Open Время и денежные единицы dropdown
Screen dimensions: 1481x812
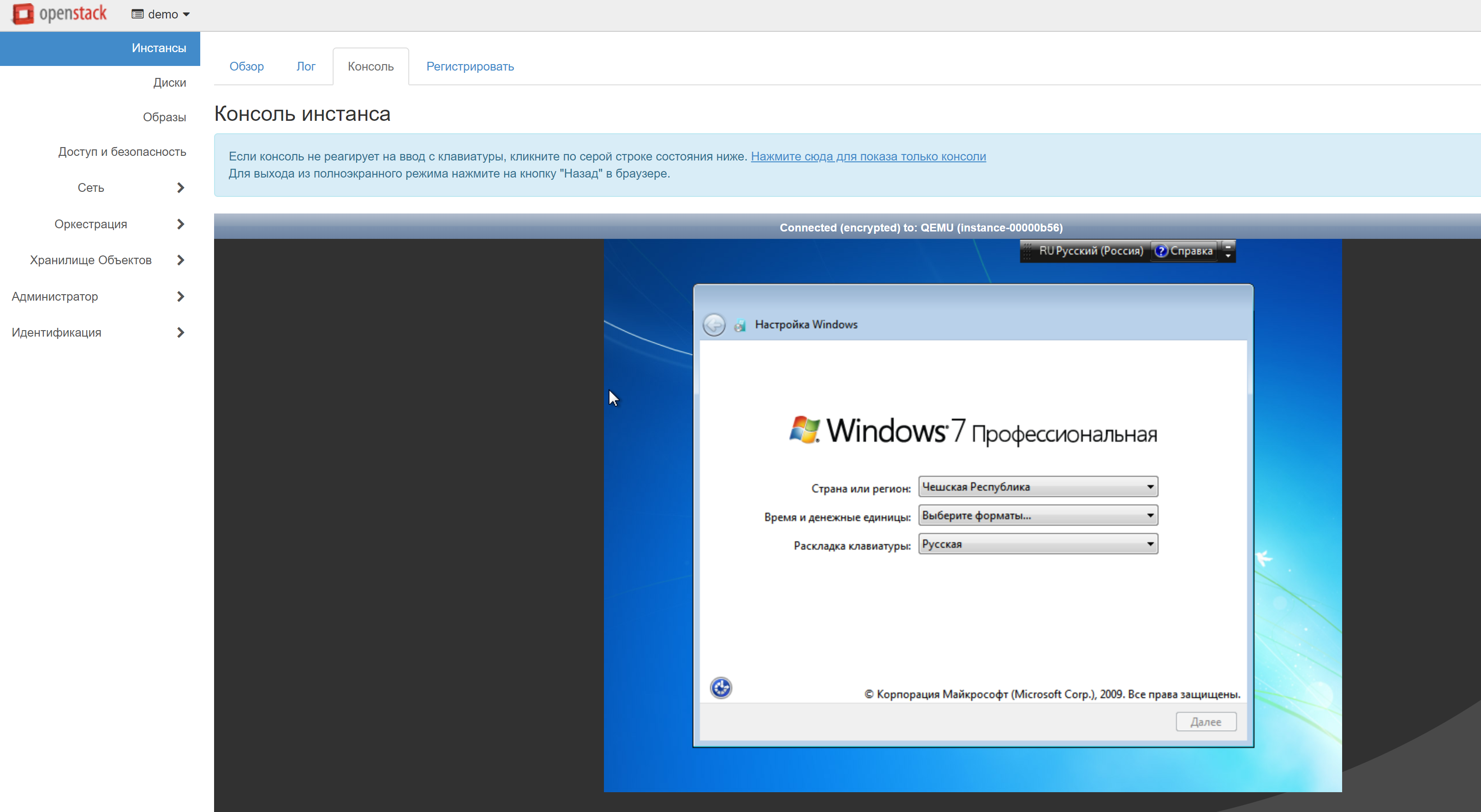tap(1038, 516)
